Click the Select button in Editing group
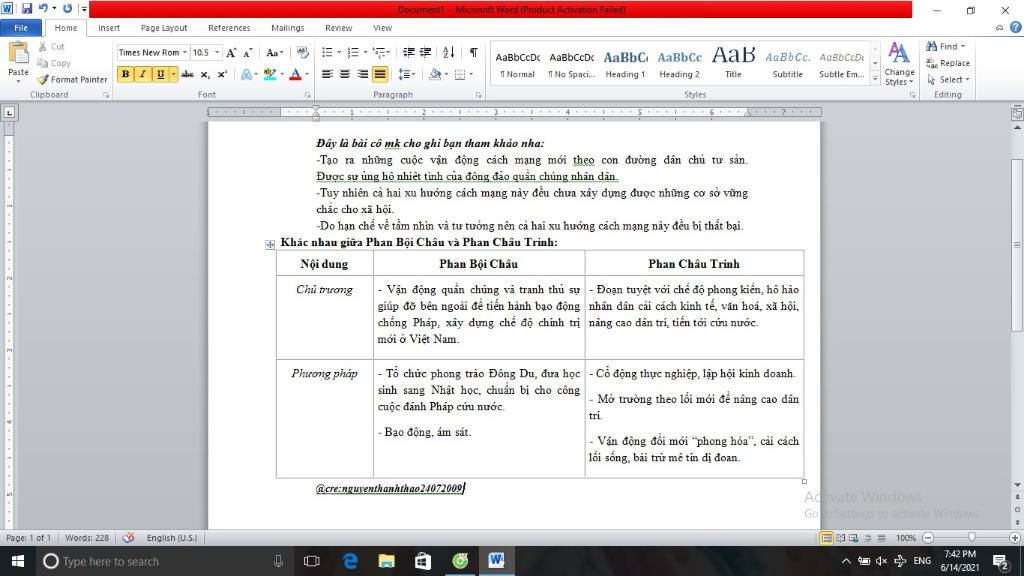 (948, 80)
